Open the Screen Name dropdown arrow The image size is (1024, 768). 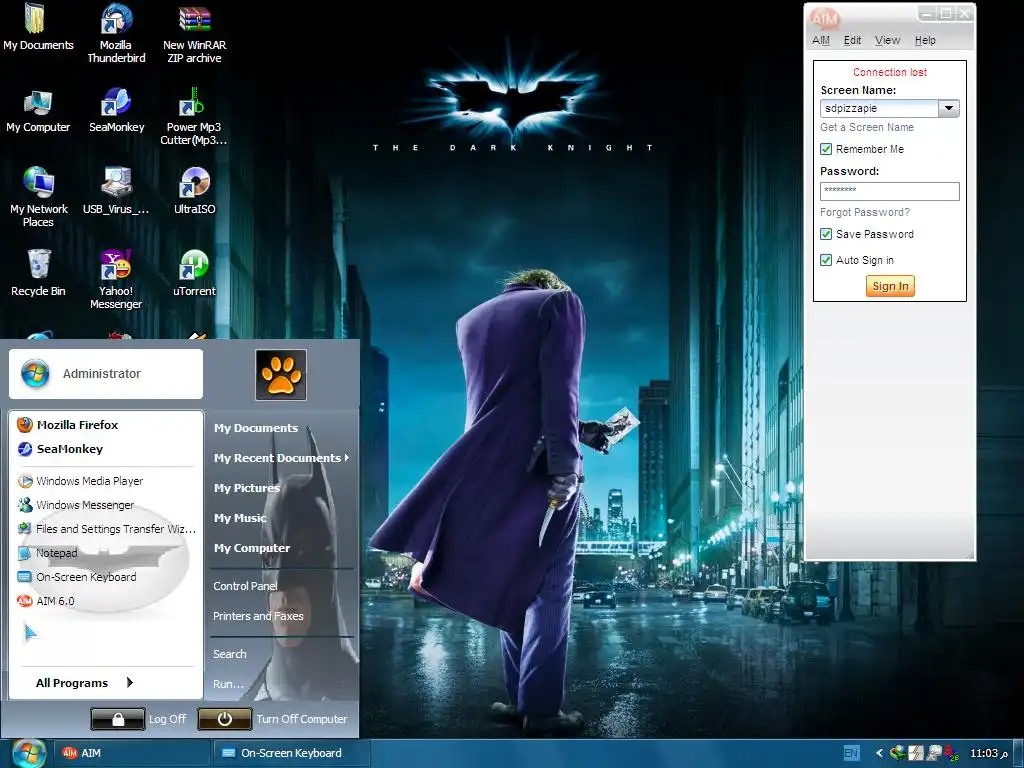949,108
